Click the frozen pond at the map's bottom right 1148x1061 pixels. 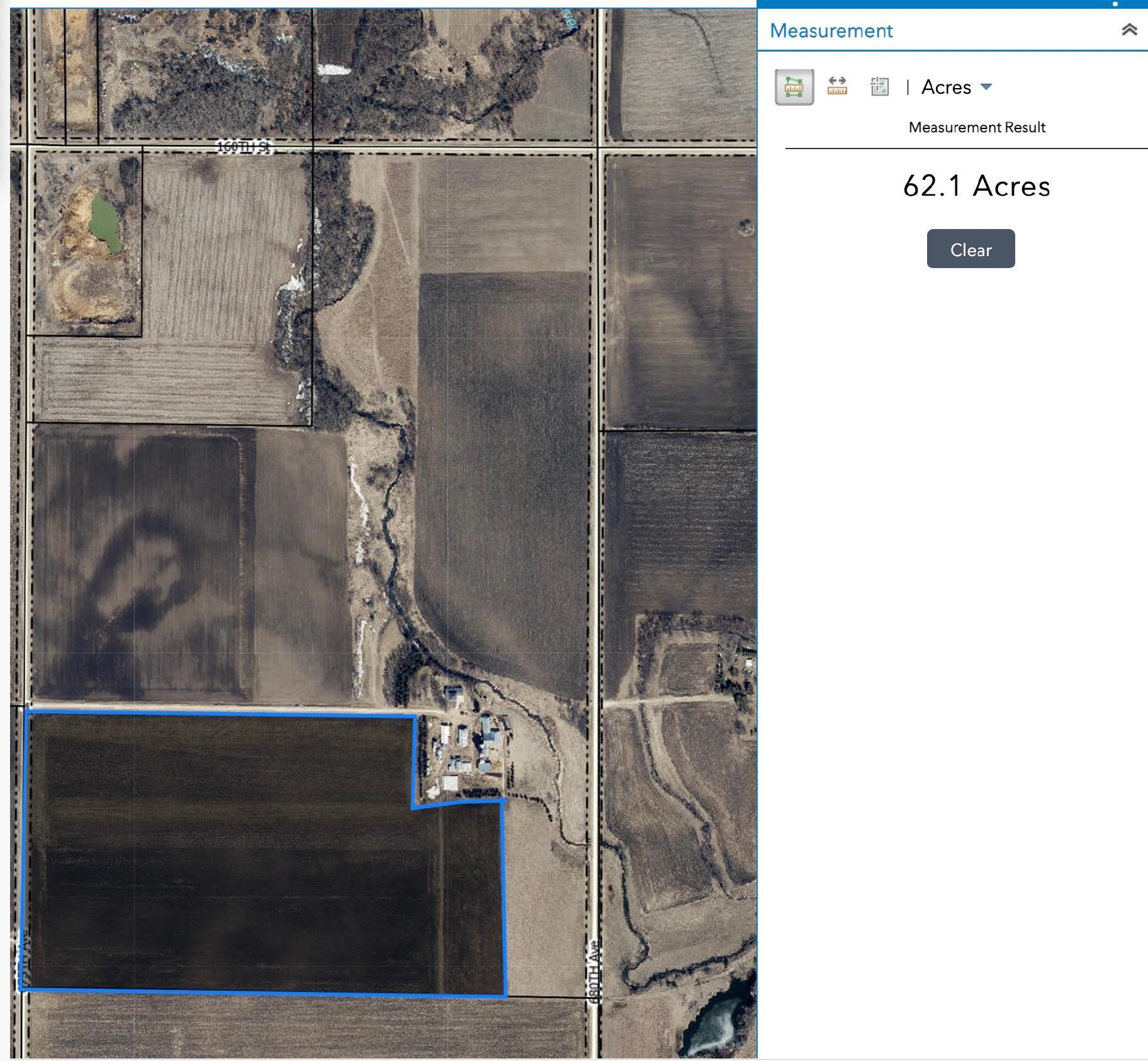714,1023
